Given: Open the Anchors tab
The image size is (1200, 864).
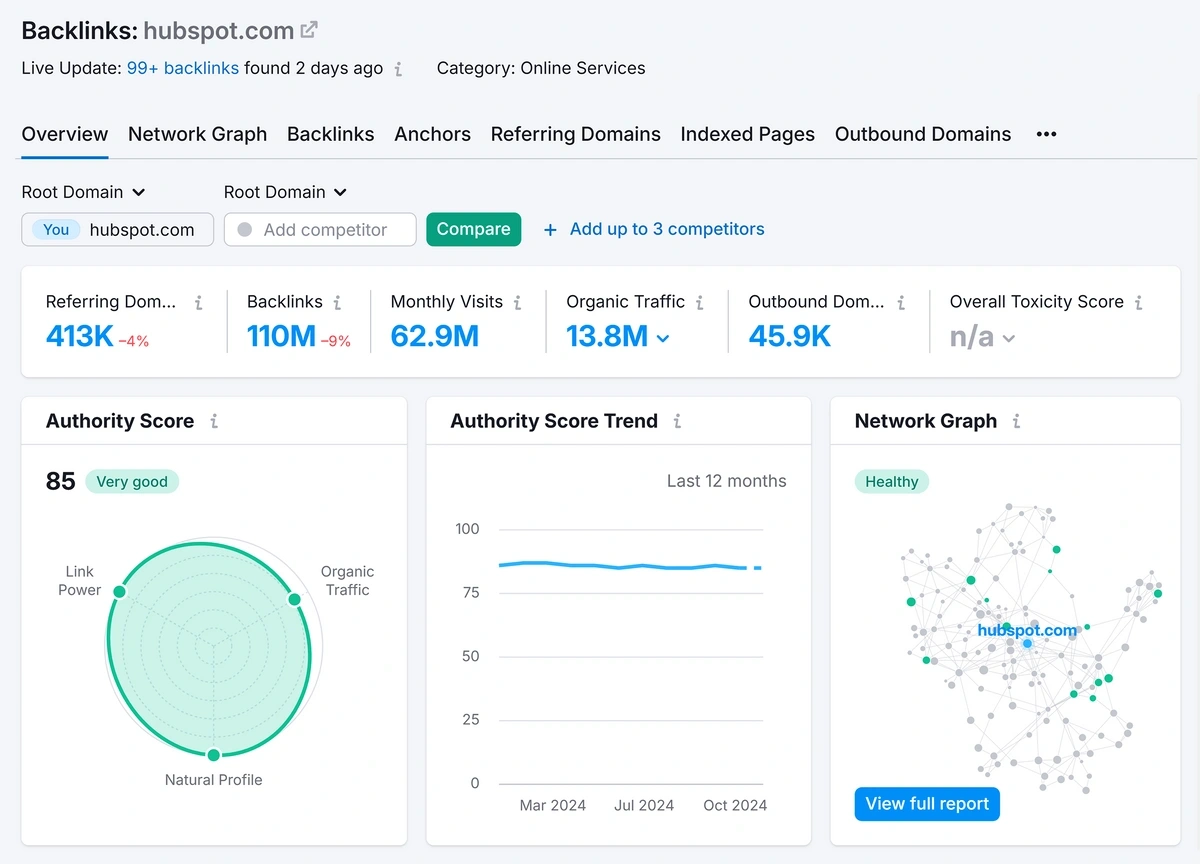Looking at the screenshot, I should 433,134.
